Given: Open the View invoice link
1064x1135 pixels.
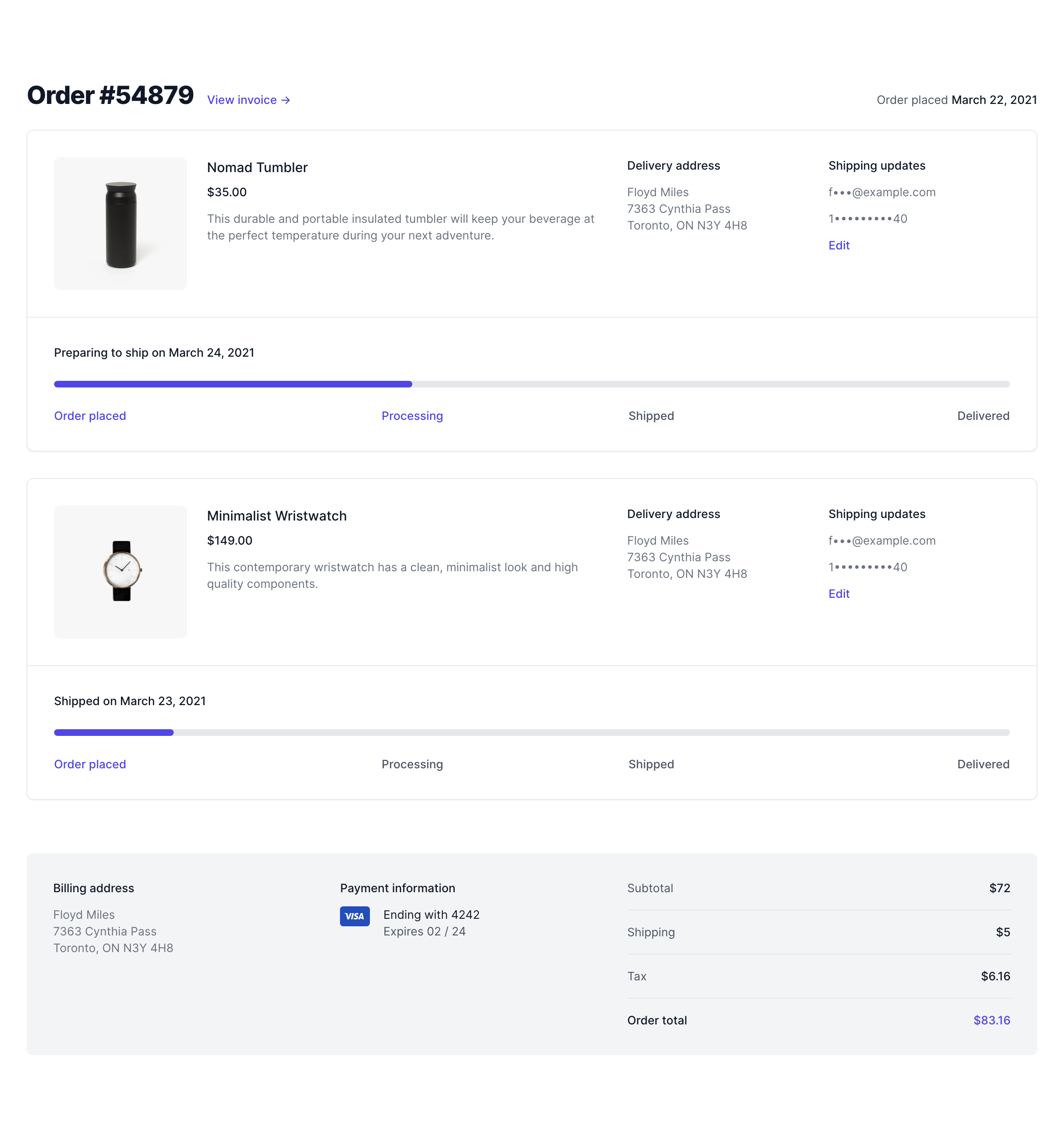Looking at the screenshot, I should [x=248, y=100].
